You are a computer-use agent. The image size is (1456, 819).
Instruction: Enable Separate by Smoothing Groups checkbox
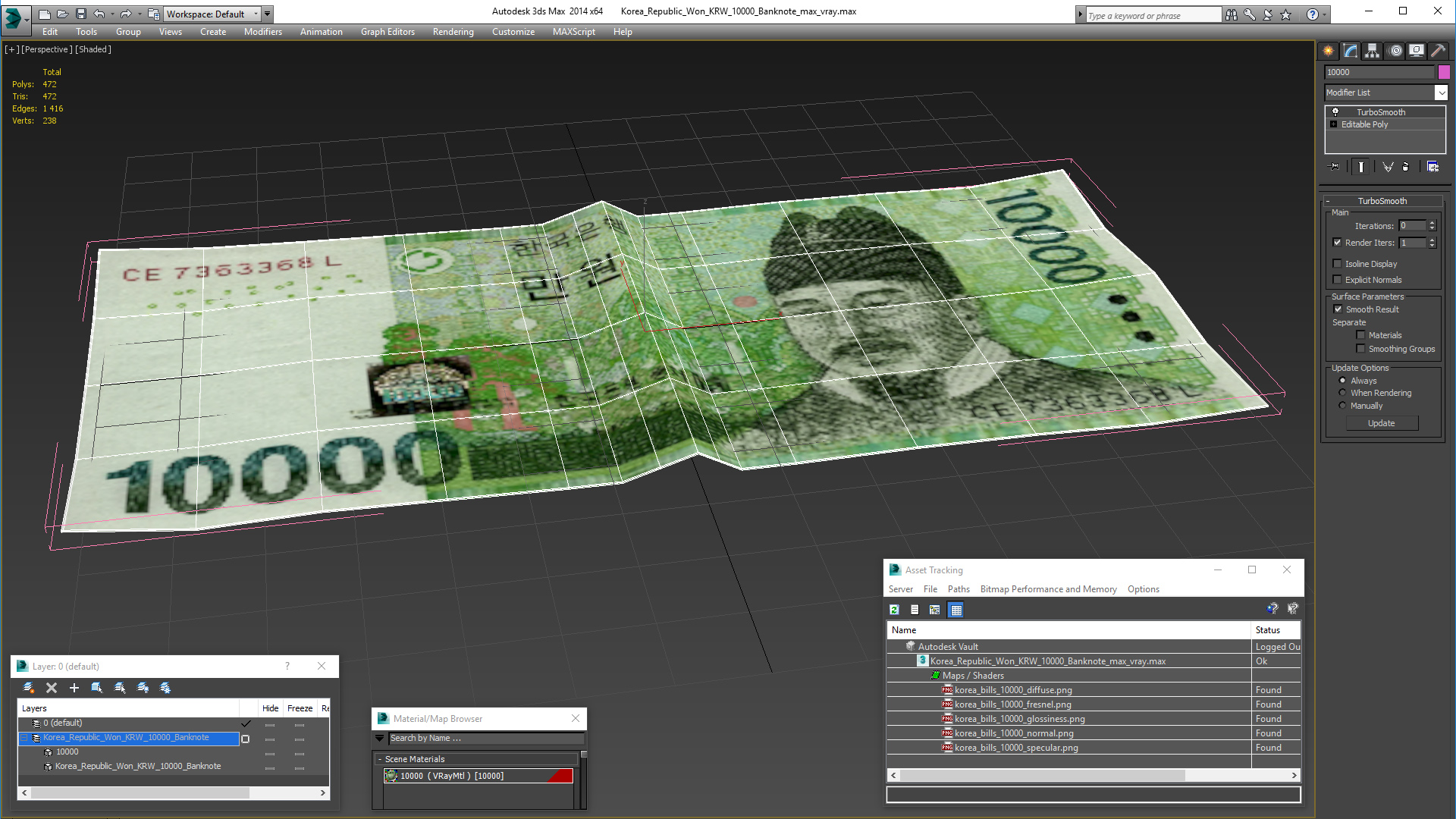click(1360, 349)
